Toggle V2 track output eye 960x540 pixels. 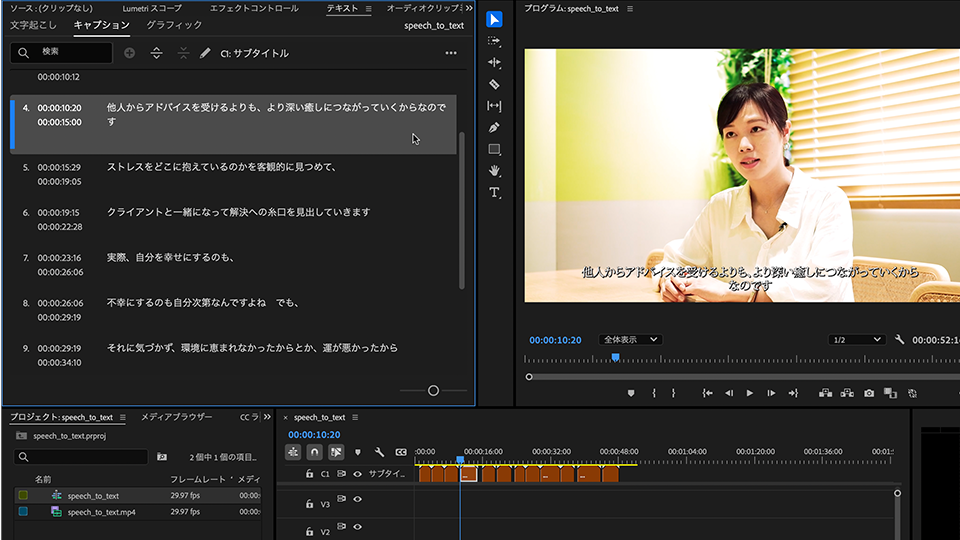click(358, 527)
